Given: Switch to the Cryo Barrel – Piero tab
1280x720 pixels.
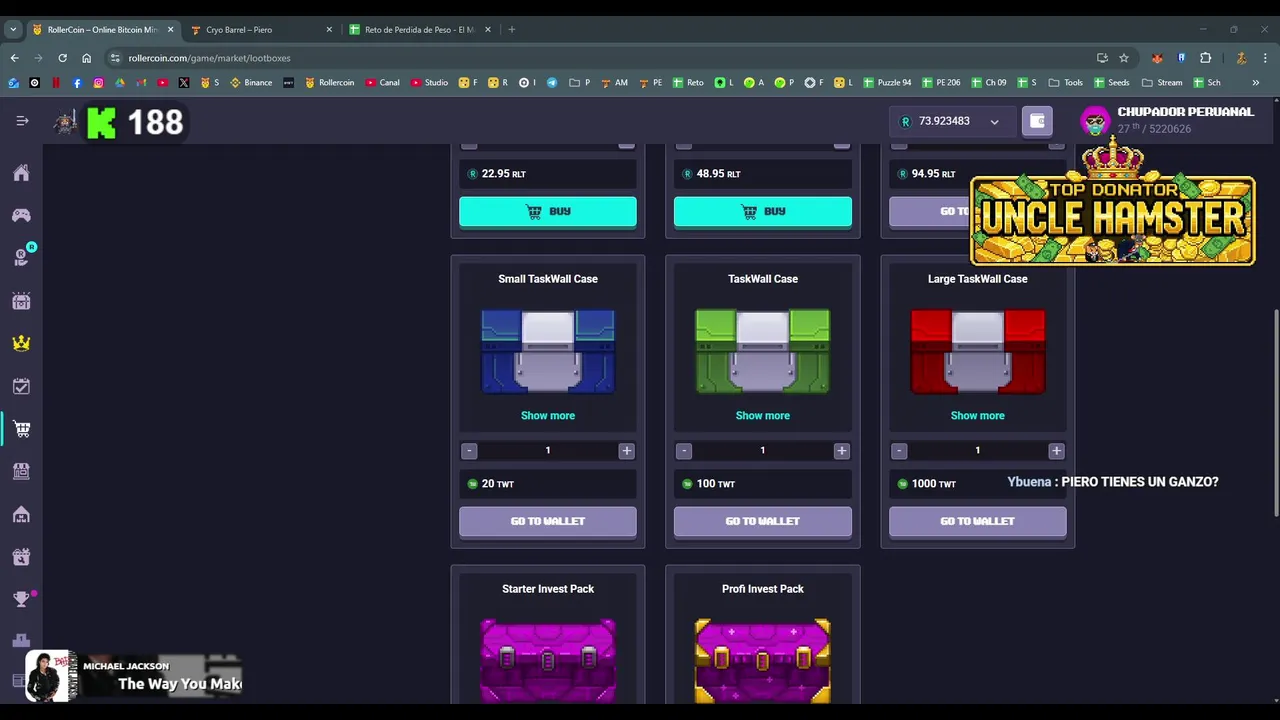Looking at the screenshot, I should click(x=260, y=30).
